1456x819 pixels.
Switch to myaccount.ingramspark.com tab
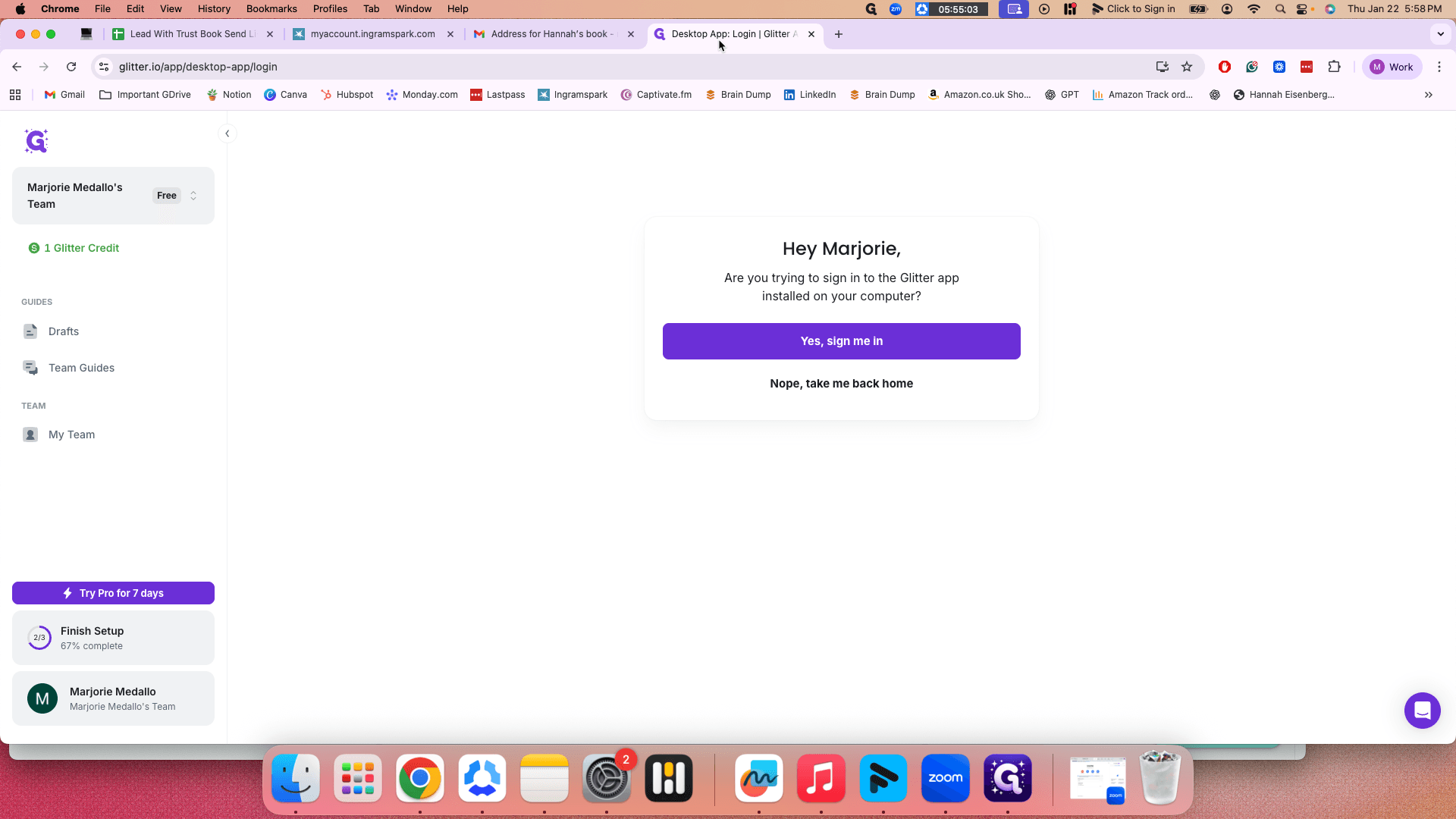(372, 34)
